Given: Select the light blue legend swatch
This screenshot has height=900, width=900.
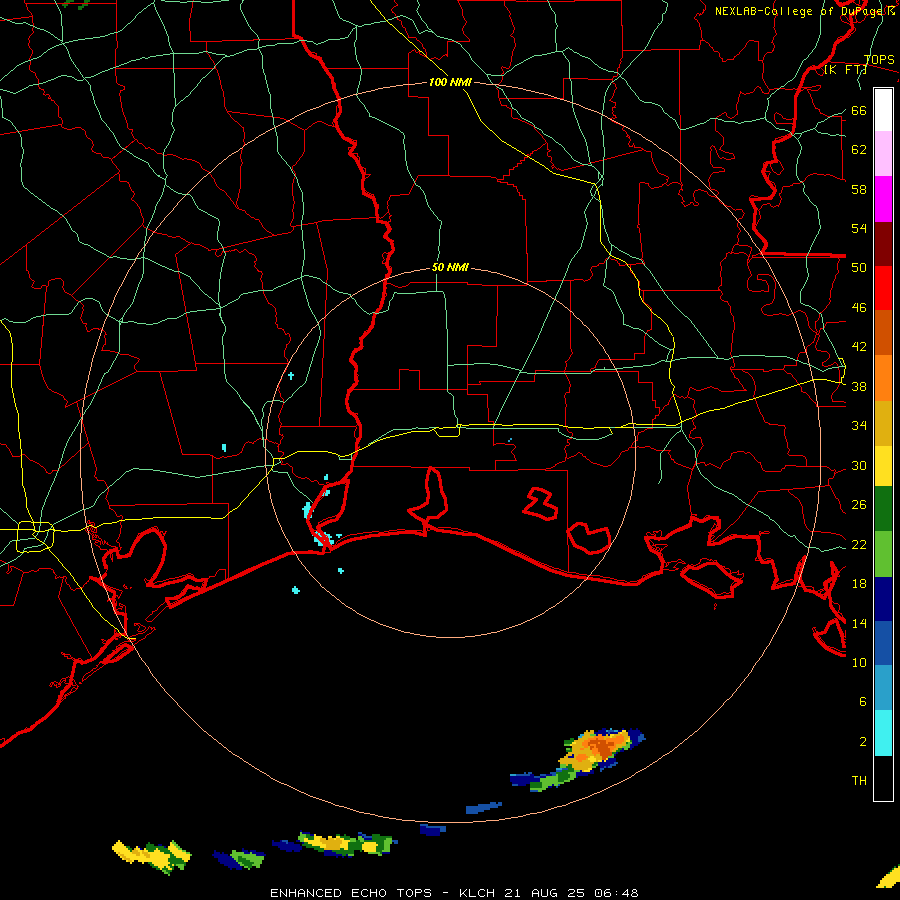Looking at the screenshot, I should pos(883,688).
